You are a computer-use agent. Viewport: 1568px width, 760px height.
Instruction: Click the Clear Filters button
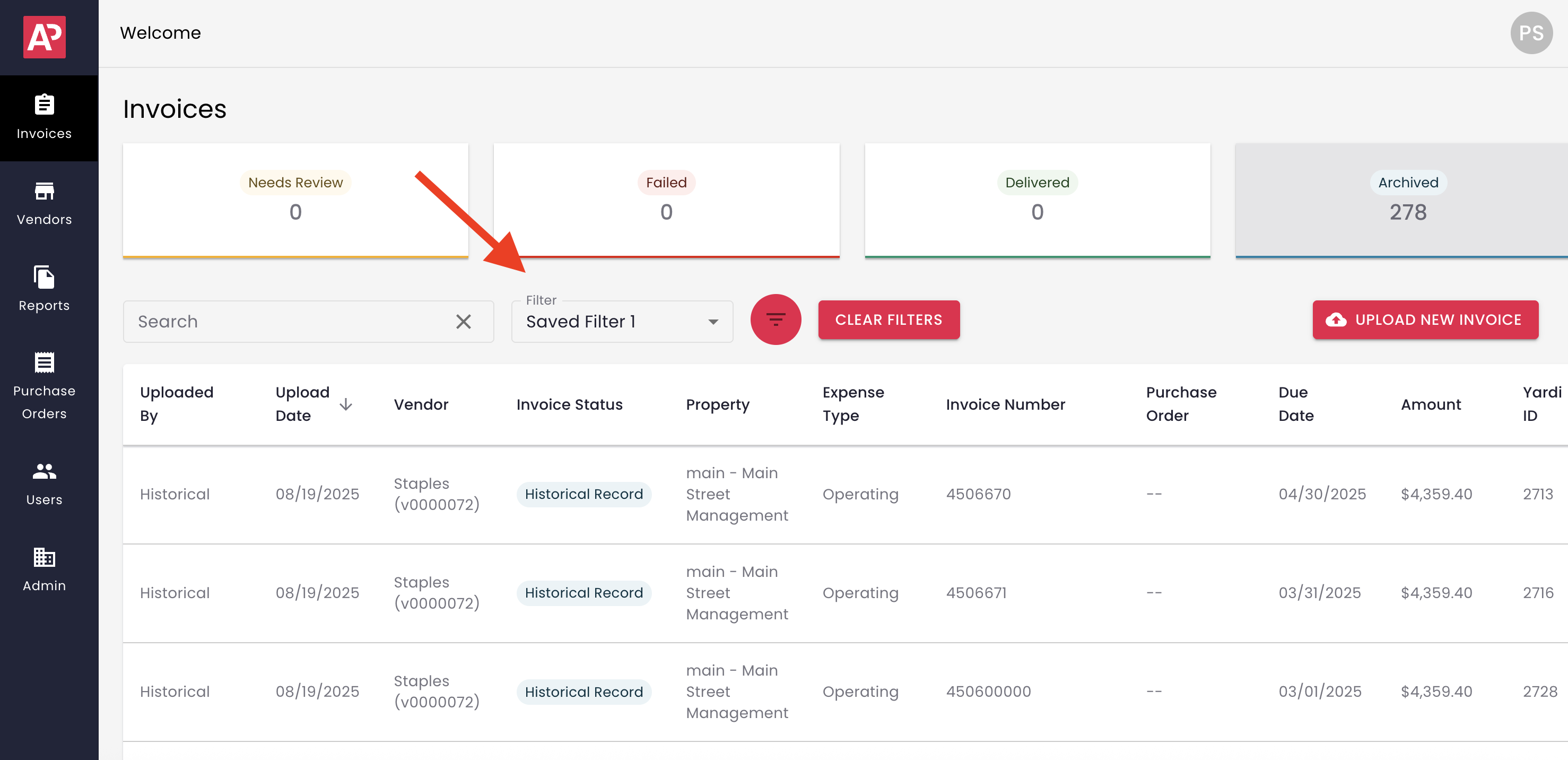(x=888, y=319)
